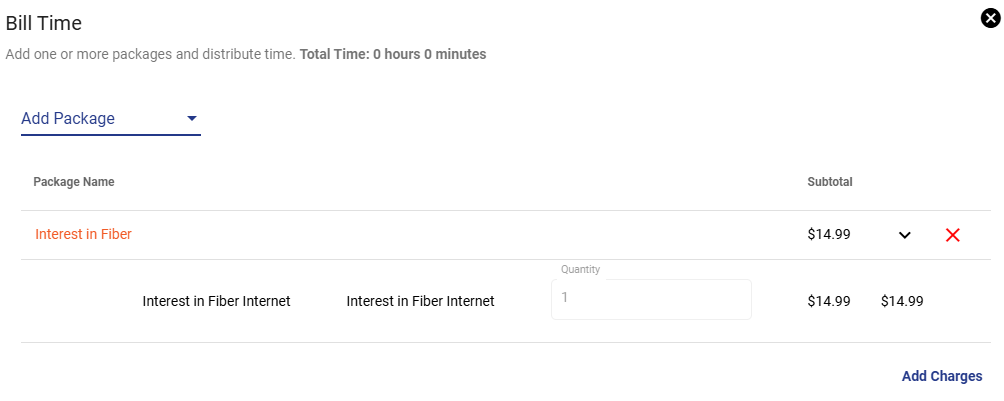Viewport: 1004px width, 401px height.
Task: Click the Add Charges button
Action: click(942, 376)
